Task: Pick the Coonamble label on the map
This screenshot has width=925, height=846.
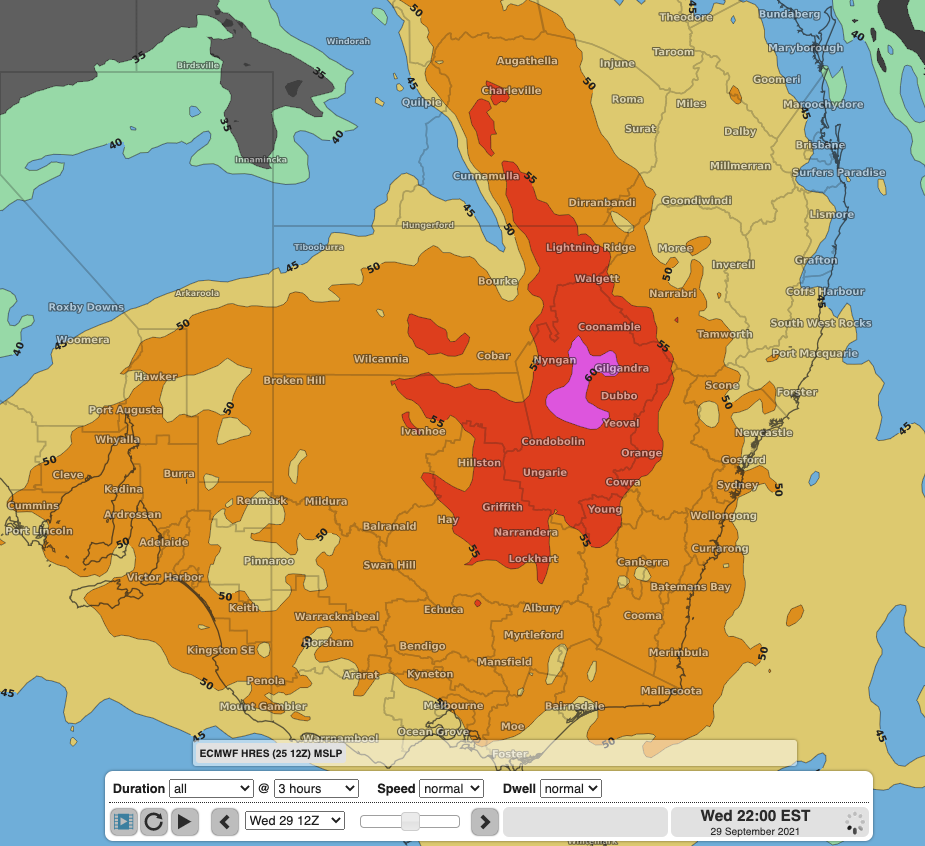Action: (609, 327)
